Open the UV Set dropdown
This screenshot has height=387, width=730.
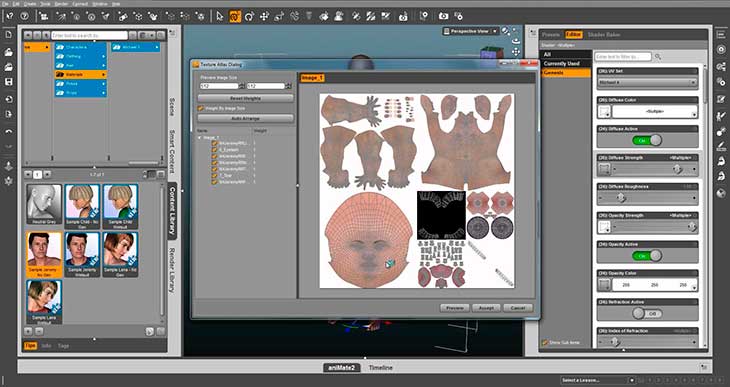[648, 82]
